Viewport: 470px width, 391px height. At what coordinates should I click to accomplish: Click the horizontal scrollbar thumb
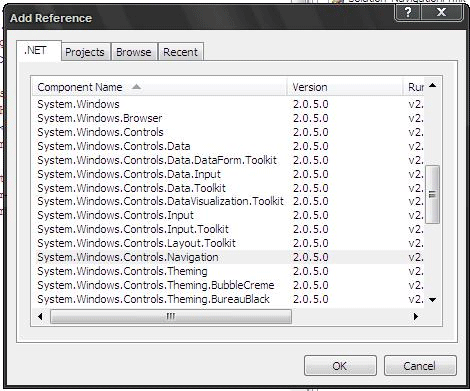pyautogui.click(x=171, y=316)
